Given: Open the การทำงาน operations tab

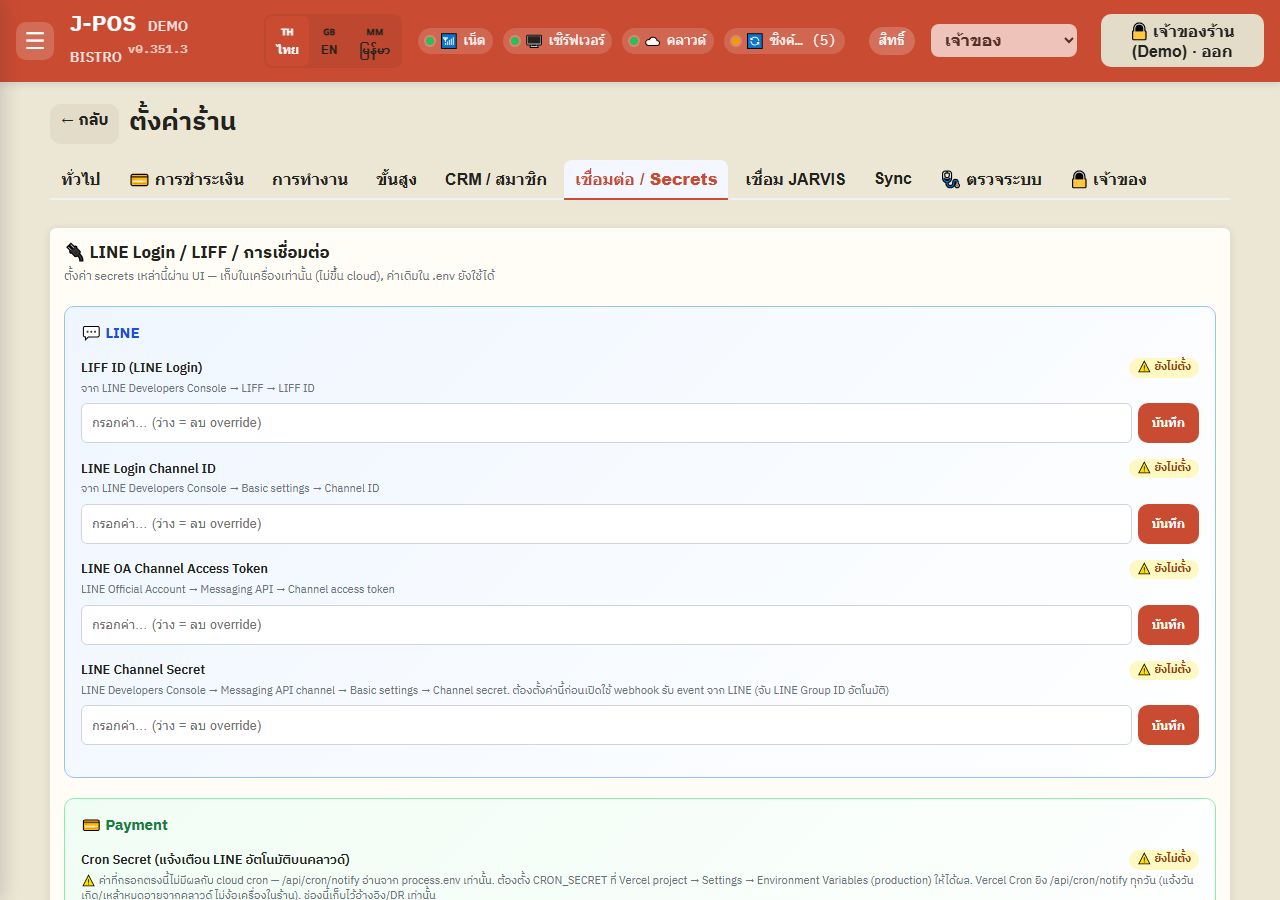Looking at the screenshot, I should coord(310,180).
